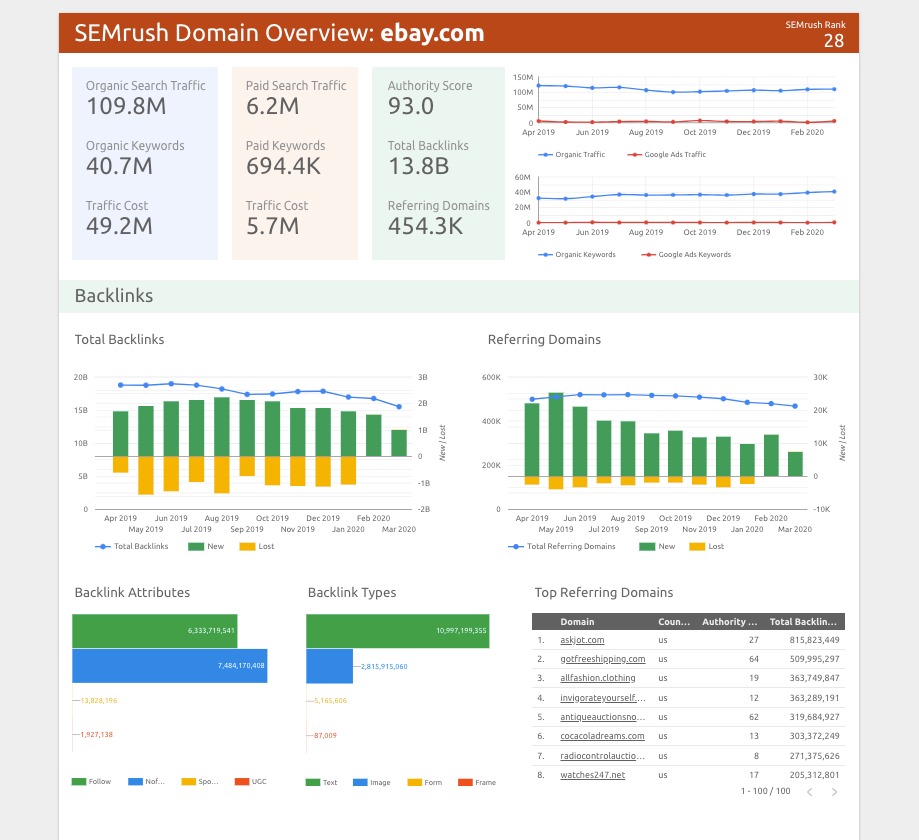Click the Backlink Types chart title
This screenshot has width=919, height=840.
pyautogui.click(x=352, y=593)
